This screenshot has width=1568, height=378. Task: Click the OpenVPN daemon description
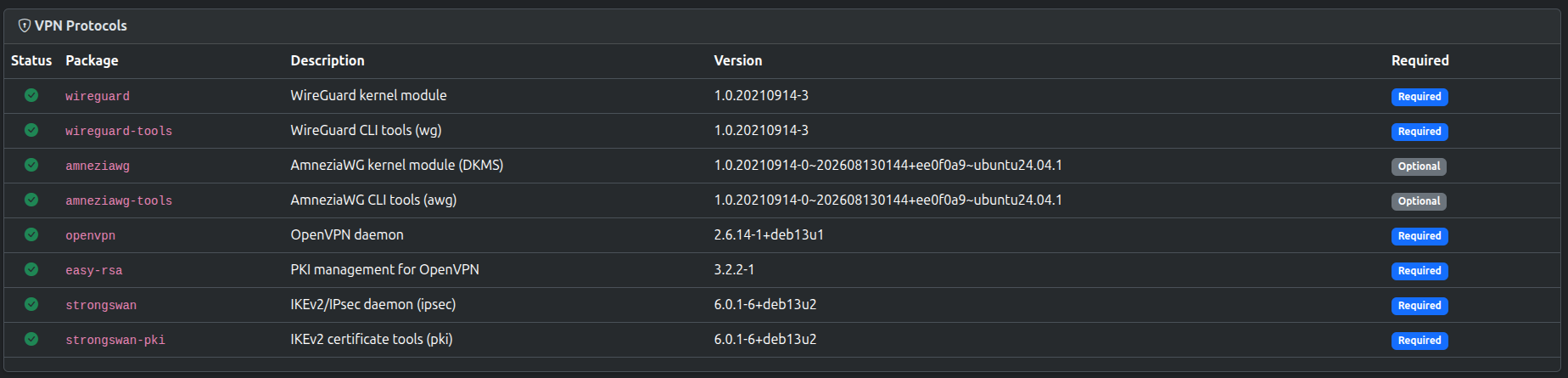(347, 235)
